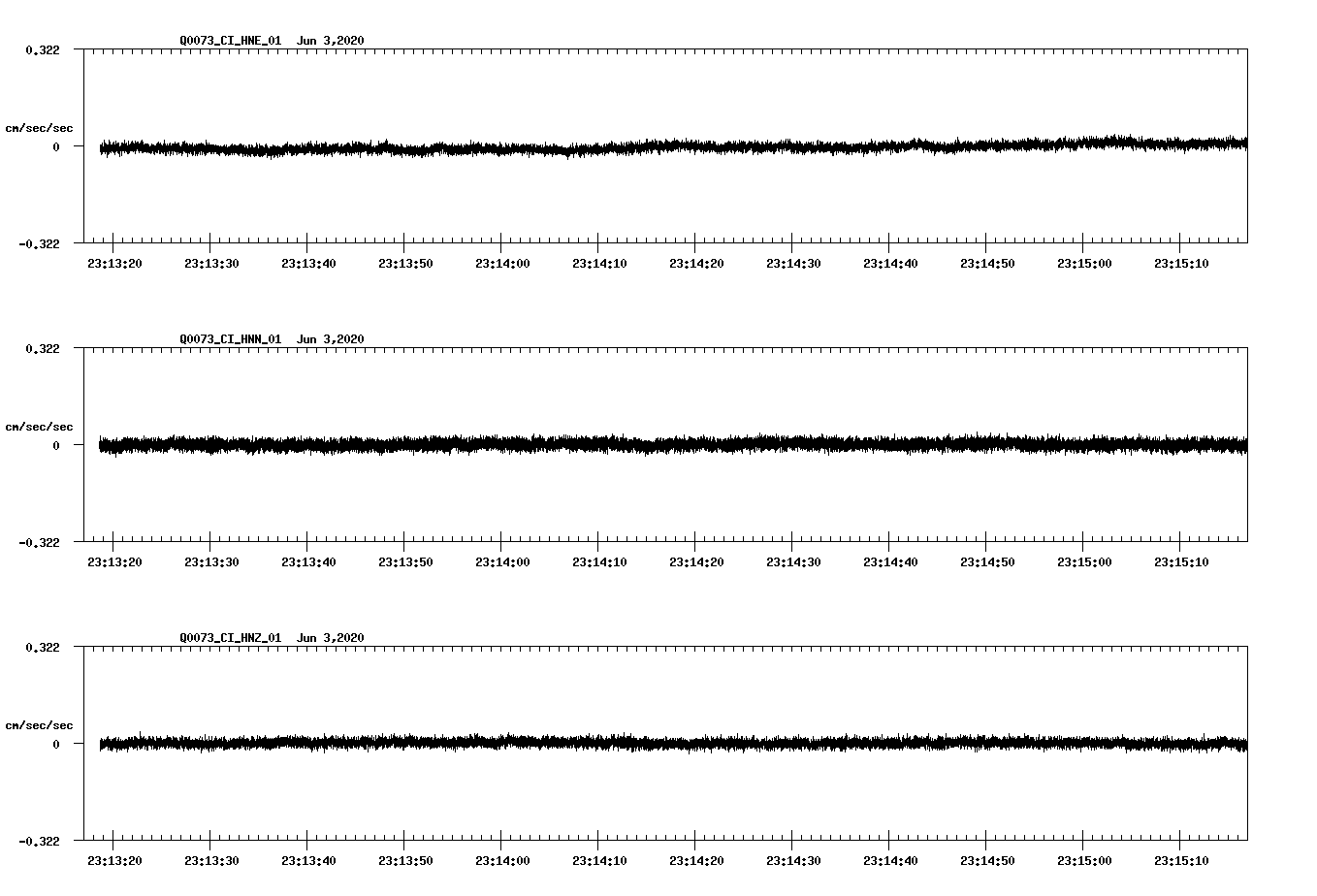Click the 23:15:10 time label under HNE plot
1317x896 pixels.
coord(1181,264)
